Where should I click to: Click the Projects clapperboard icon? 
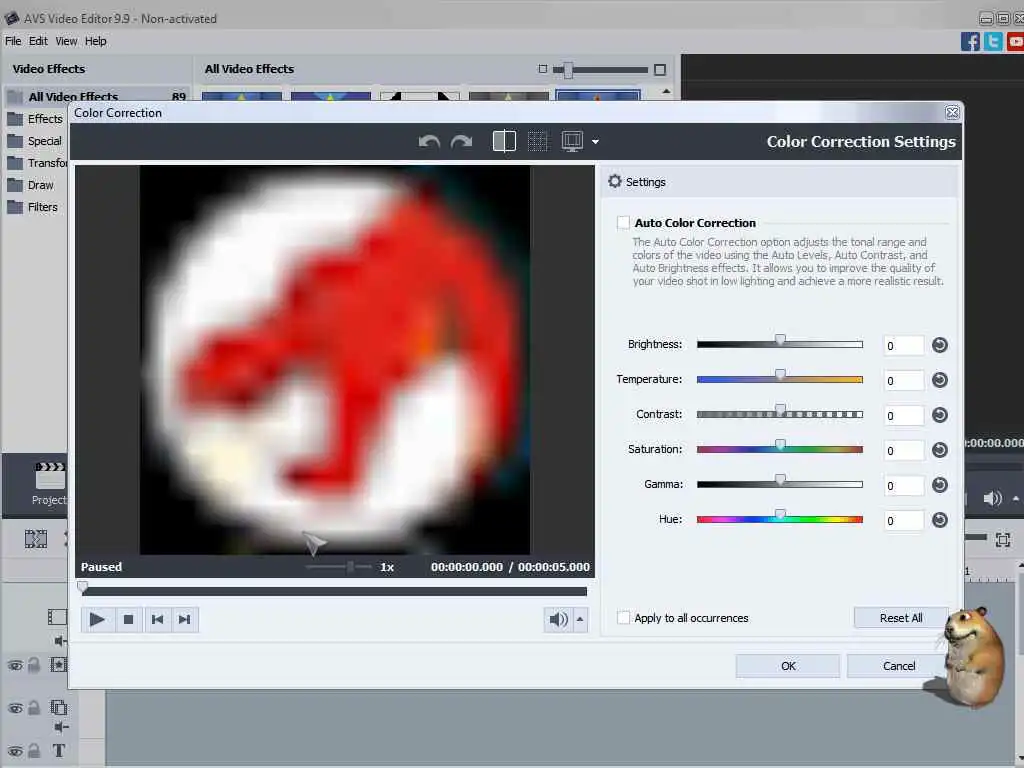(x=50, y=476)
